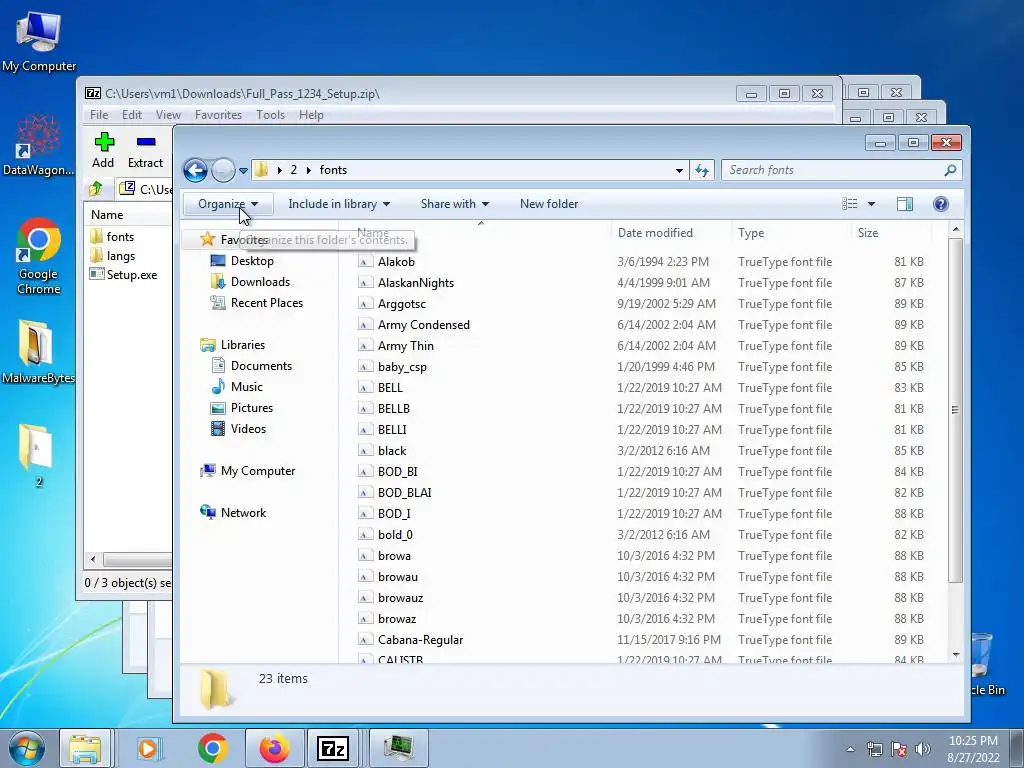Open the Help menu in 7-Zip
Viewport: 1024px width, 768px height.
point(311,115)
